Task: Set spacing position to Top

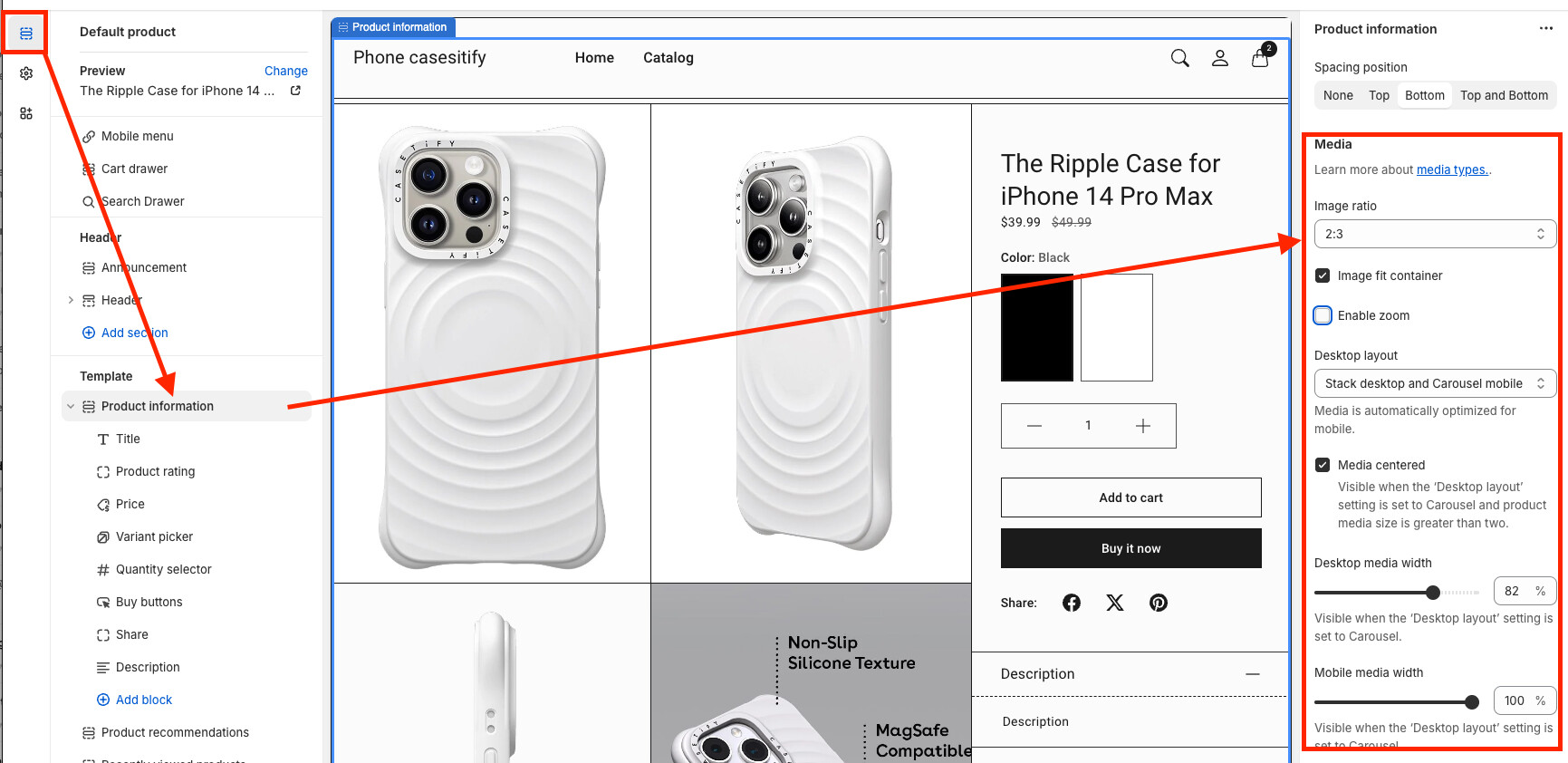Action: coord(1379,95)
